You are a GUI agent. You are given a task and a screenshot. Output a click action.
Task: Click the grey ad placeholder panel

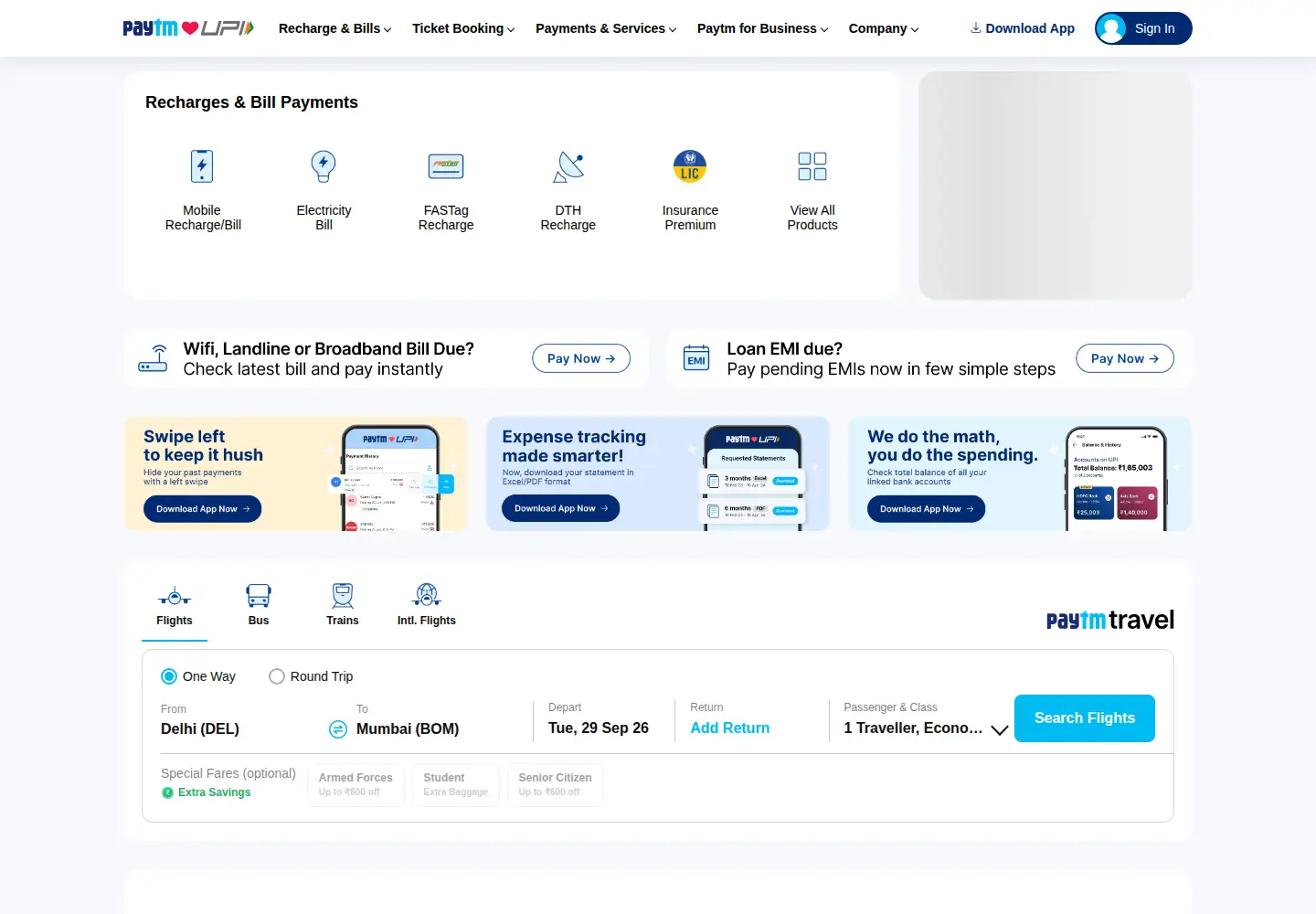click(x=1056, y=186)
